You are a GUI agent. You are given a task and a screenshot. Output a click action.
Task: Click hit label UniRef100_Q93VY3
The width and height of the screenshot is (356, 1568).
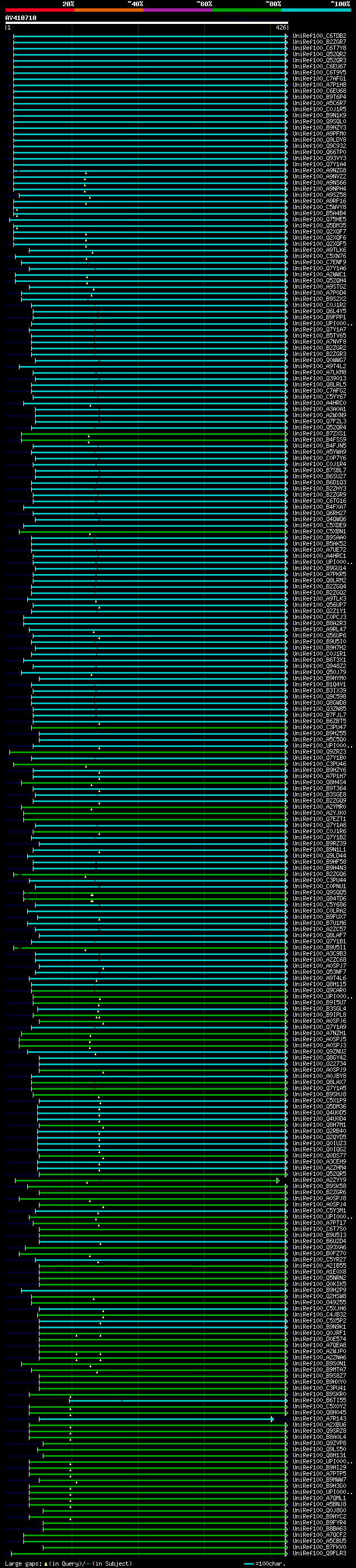tap(319, 159)
